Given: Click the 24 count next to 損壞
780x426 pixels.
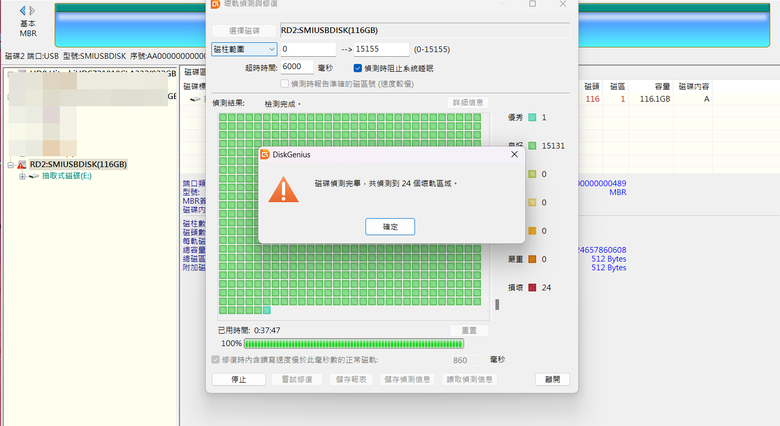Looking at the screenshot, I should tap(546, 288).
